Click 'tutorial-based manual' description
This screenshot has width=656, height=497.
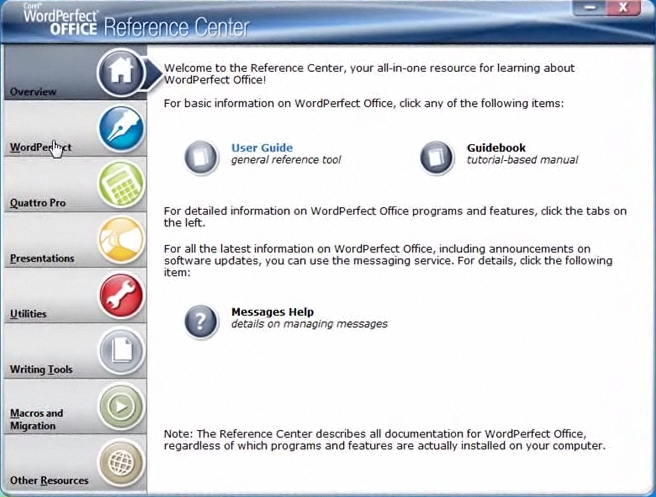pyautogui.click(x=523, y=160)
